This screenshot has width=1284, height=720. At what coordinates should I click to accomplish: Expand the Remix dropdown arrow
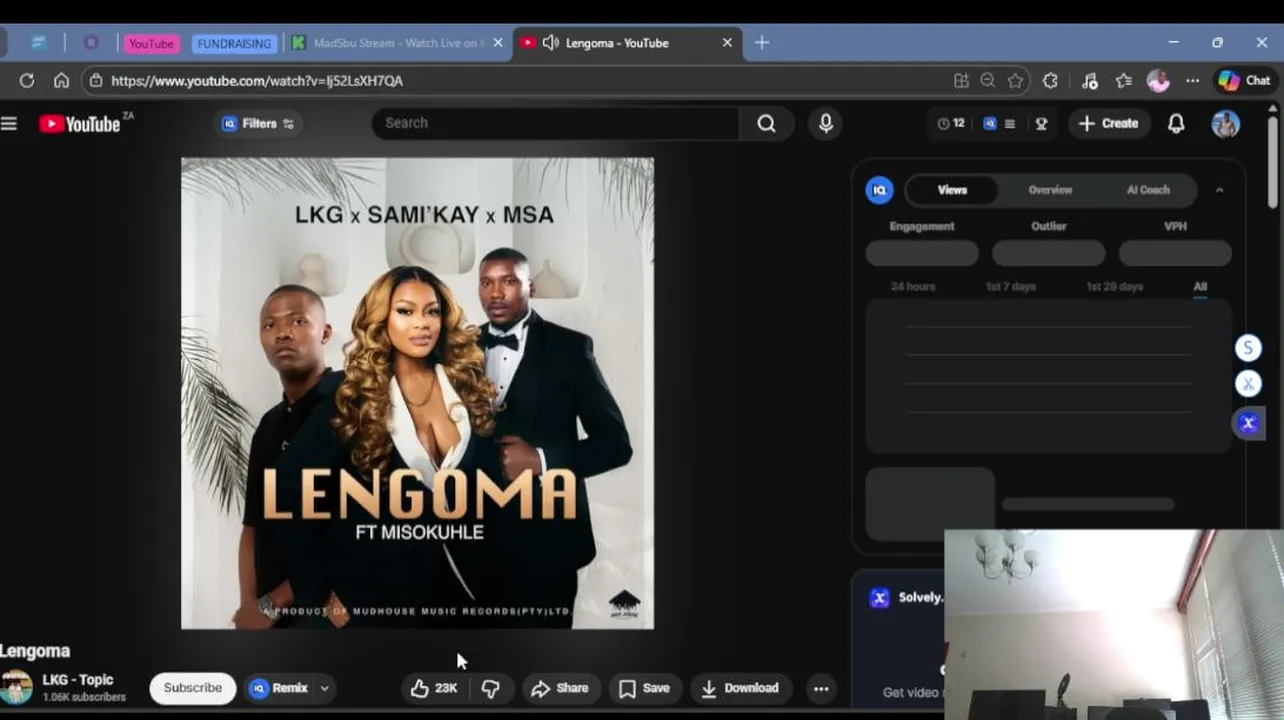(324, 688)
